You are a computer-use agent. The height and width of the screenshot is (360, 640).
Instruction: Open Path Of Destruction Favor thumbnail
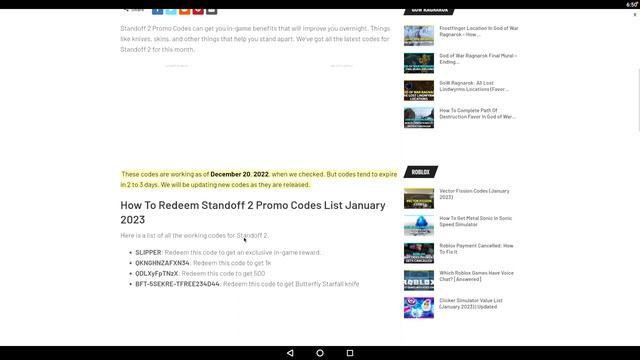tap(419, 118)
